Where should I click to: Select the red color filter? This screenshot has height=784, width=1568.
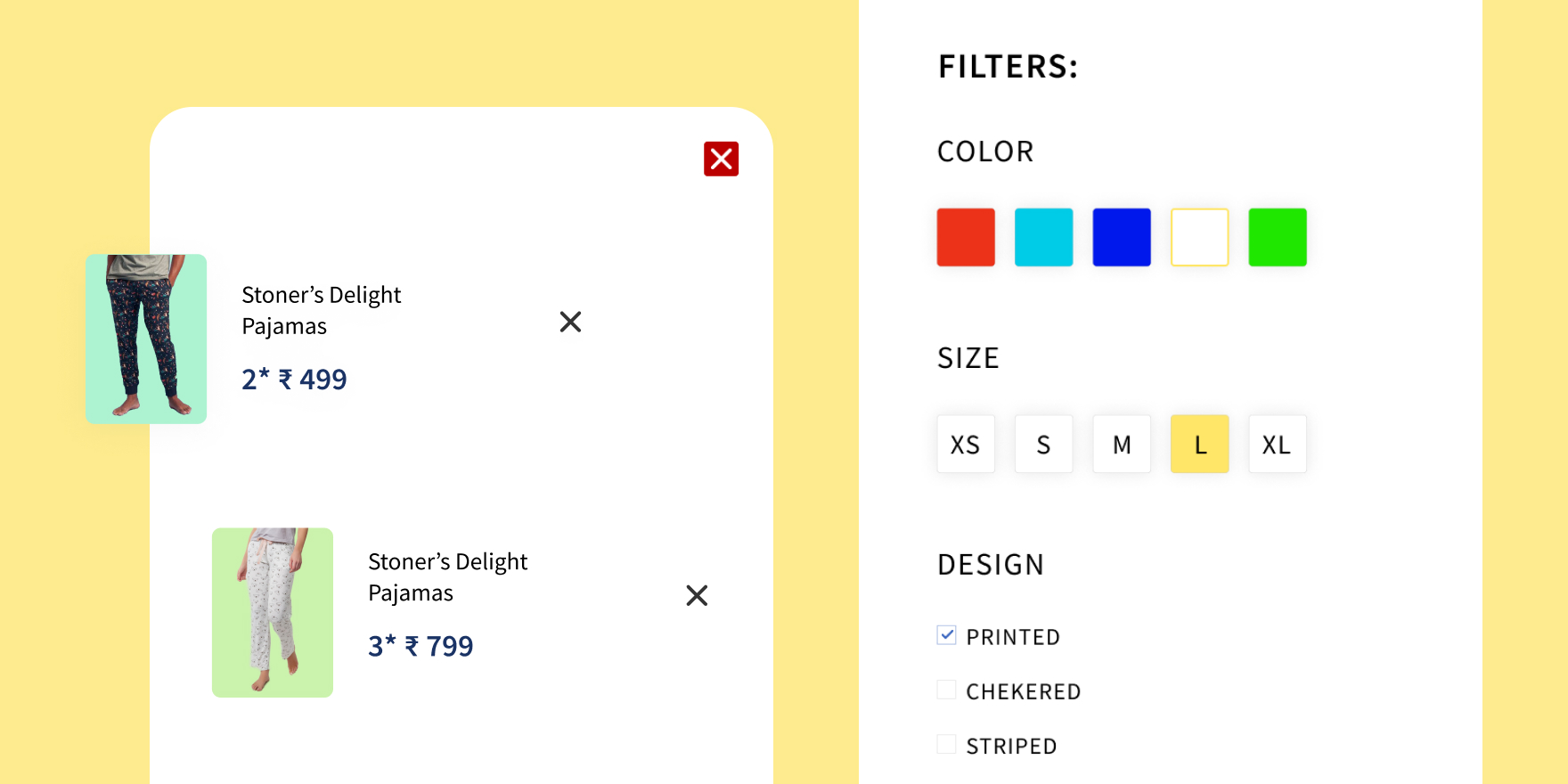(966, 237)
